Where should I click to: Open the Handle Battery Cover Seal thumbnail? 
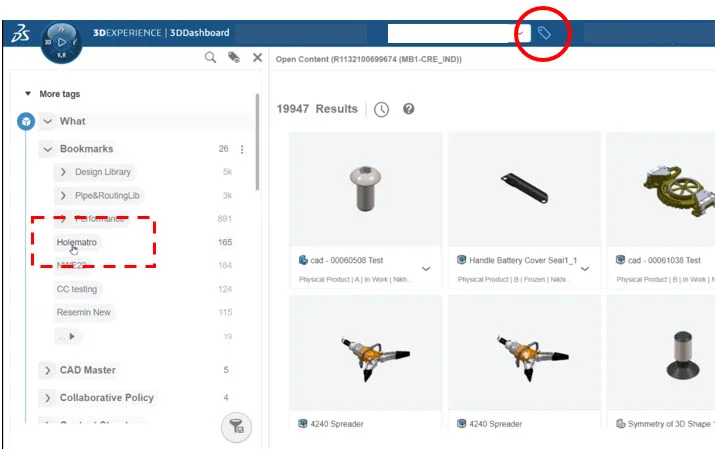[524, 189]
